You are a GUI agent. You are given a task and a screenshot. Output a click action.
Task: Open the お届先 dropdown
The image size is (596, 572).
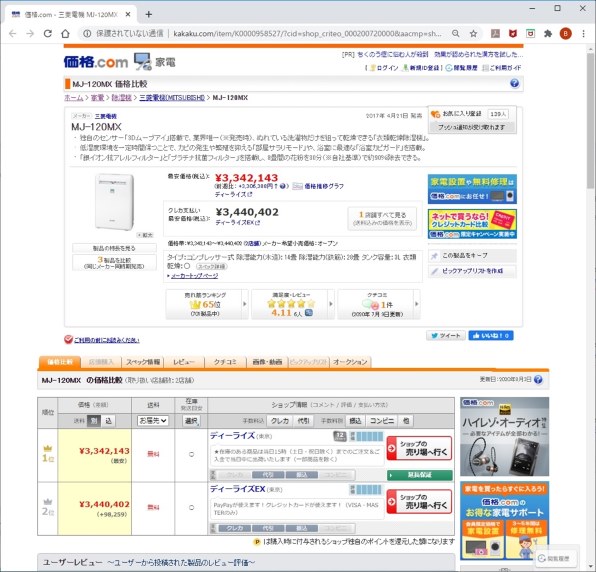tap(152, 421)
